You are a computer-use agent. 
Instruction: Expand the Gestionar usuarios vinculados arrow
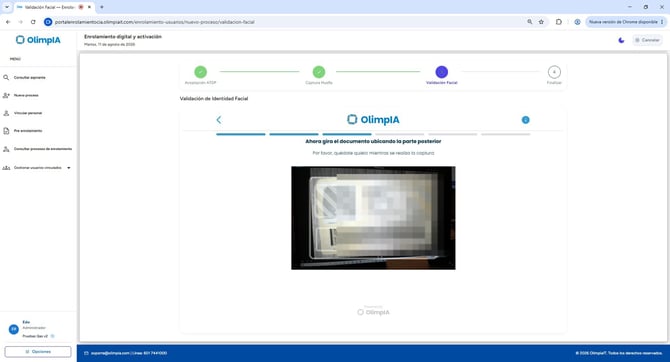coord(69,168)
